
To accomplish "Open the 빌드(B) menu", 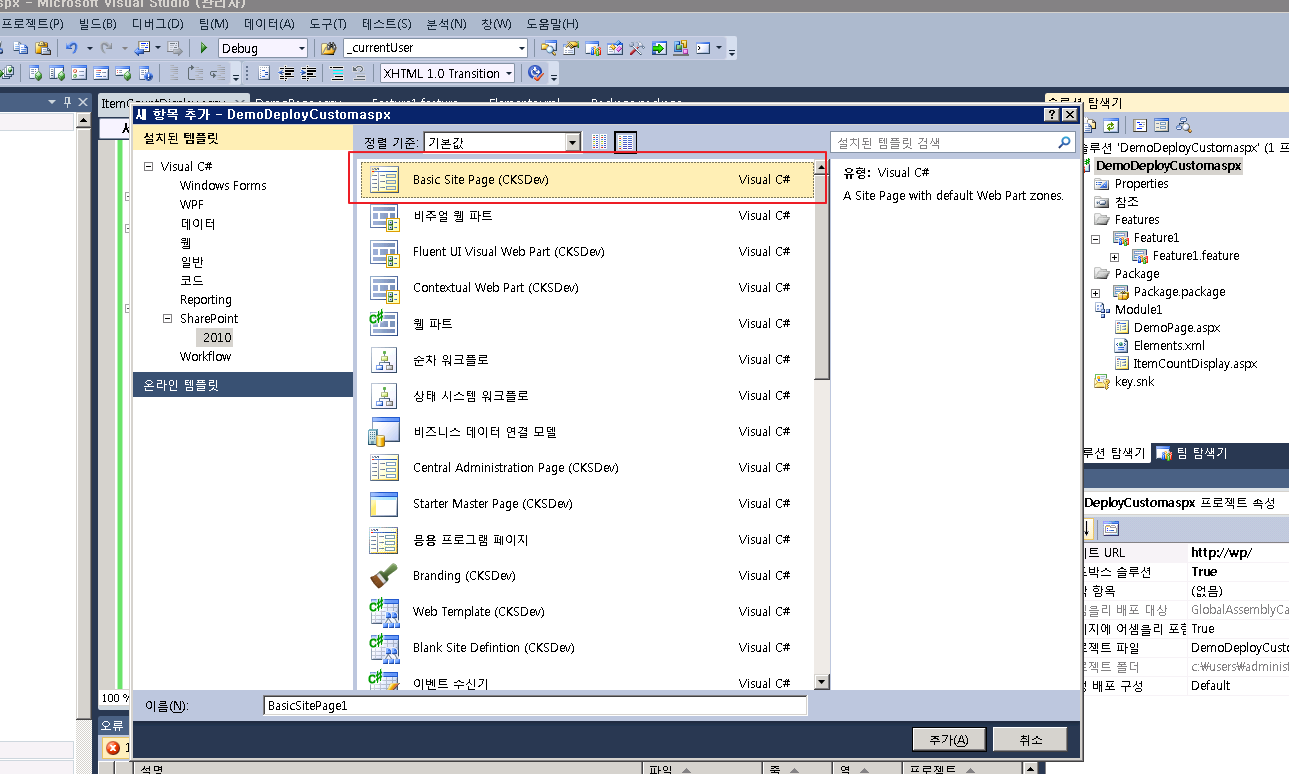I will click(x=97, y=23).
